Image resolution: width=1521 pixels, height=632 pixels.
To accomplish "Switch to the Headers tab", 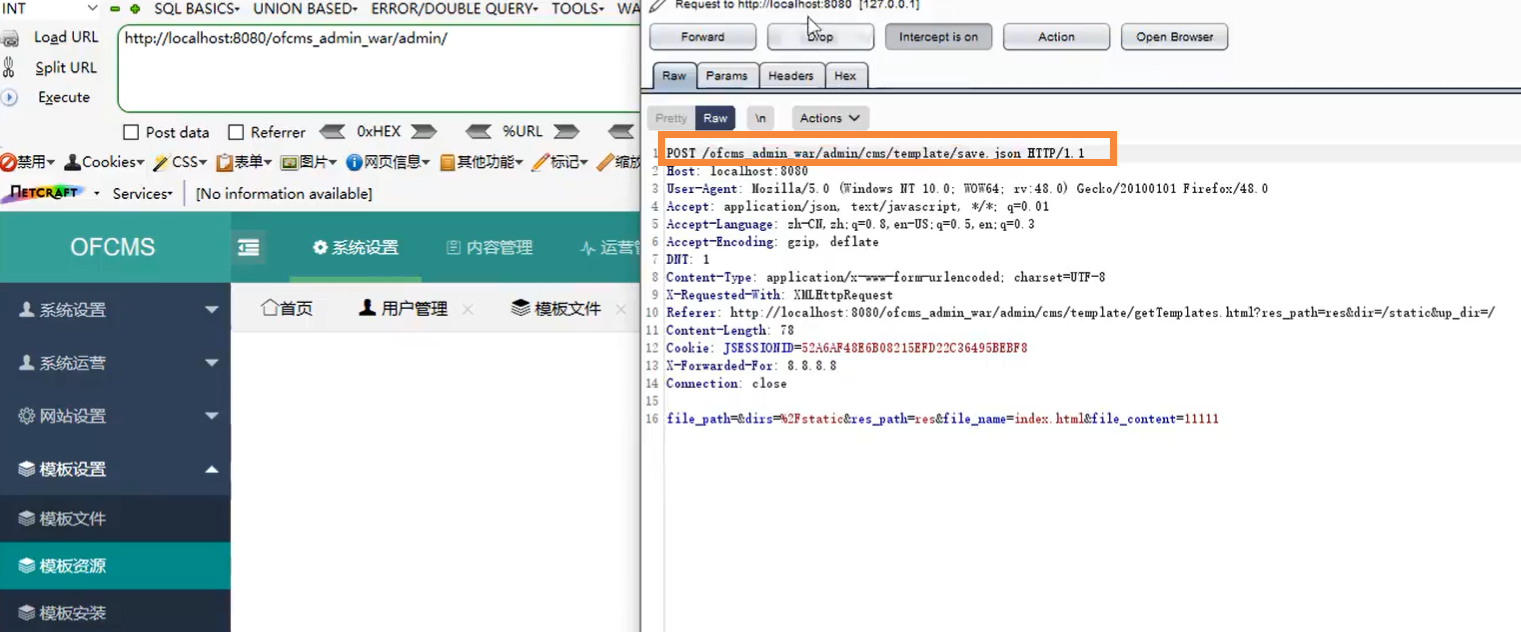I will pos(791,76).
